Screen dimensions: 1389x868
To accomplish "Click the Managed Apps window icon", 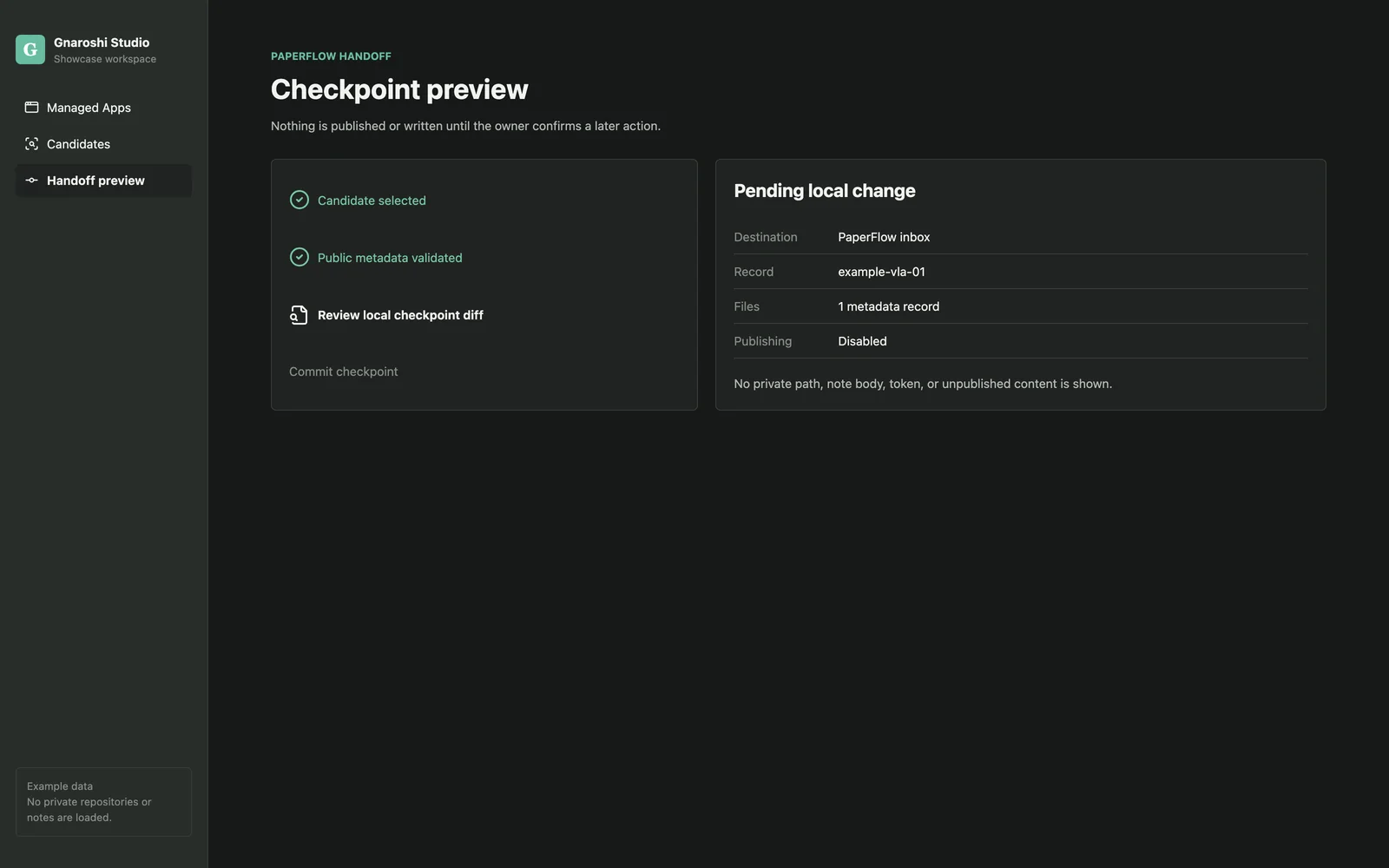I will [x=31, y=108].
